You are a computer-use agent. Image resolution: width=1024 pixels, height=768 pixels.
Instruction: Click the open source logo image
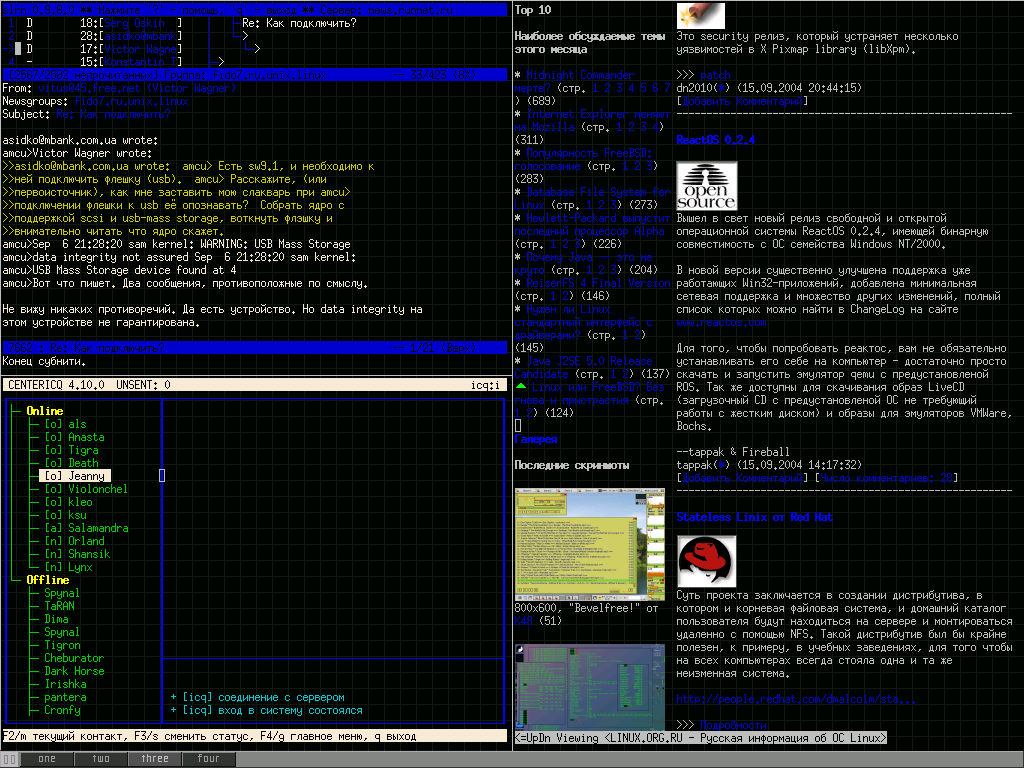click(x=707, y=186)
